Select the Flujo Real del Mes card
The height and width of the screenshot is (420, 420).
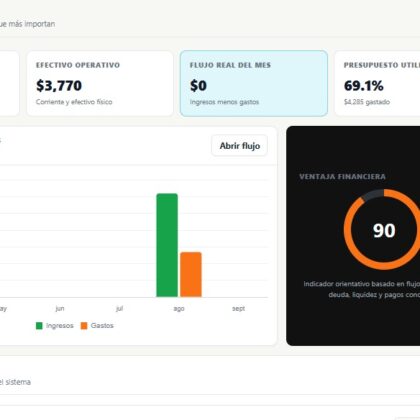tap(254, 83)
